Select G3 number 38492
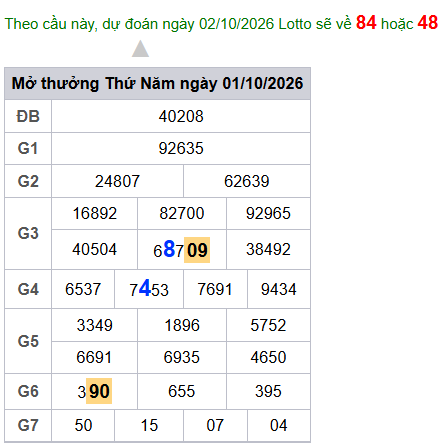This screenshot has height=447, width=447. point(268,249)
